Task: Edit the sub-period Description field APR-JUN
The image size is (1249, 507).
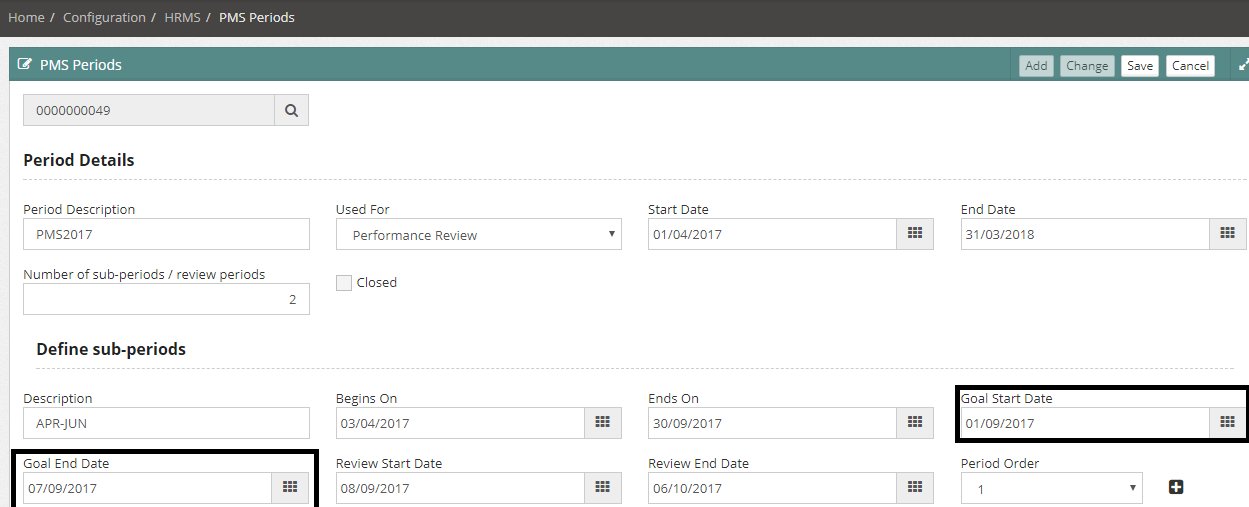Action: pyautogui.click(x=166, y=423)
